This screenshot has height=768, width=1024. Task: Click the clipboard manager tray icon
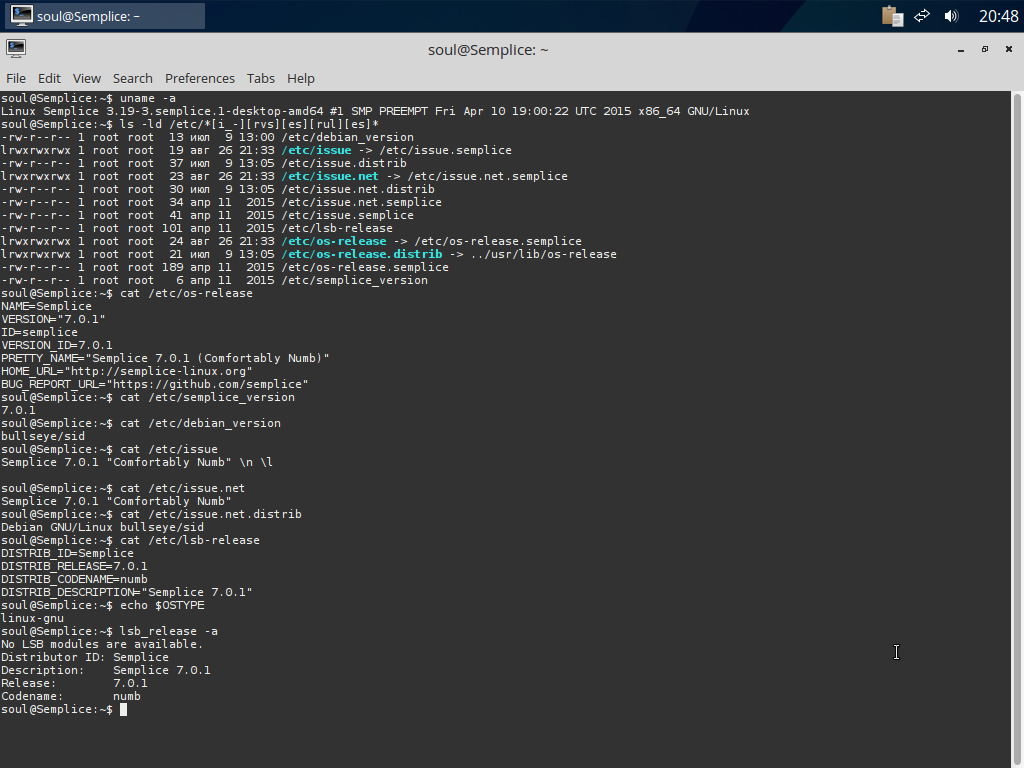click(892, 16)
